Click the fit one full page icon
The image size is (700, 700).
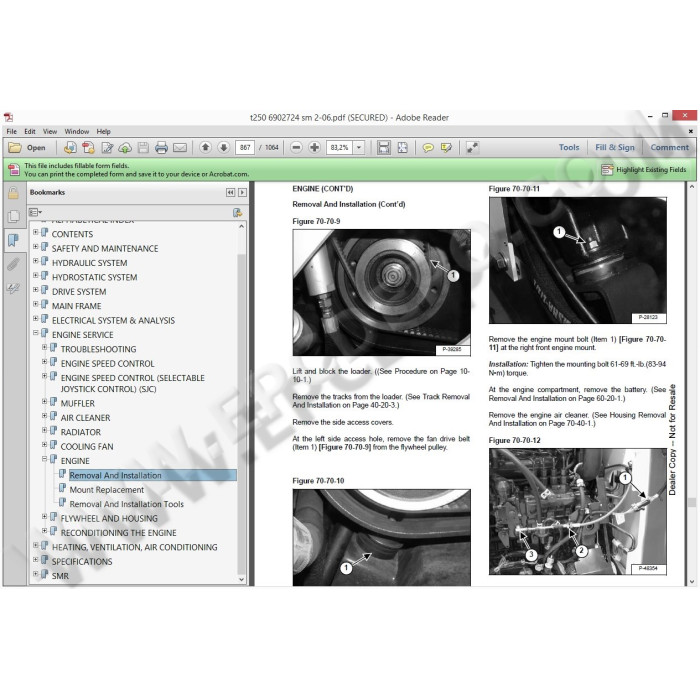(402, 147)
